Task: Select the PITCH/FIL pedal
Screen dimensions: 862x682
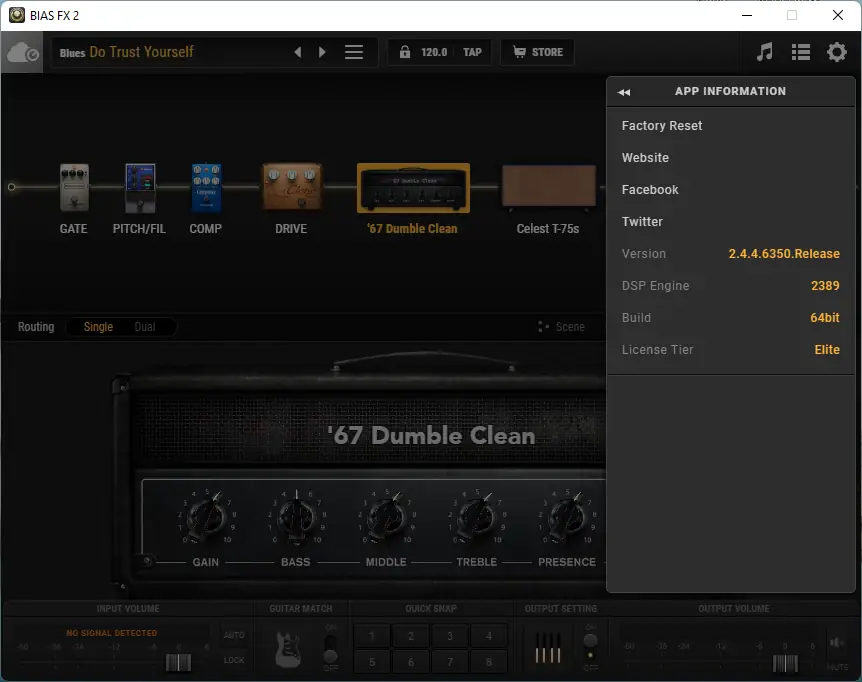Action: pos(140,187)
